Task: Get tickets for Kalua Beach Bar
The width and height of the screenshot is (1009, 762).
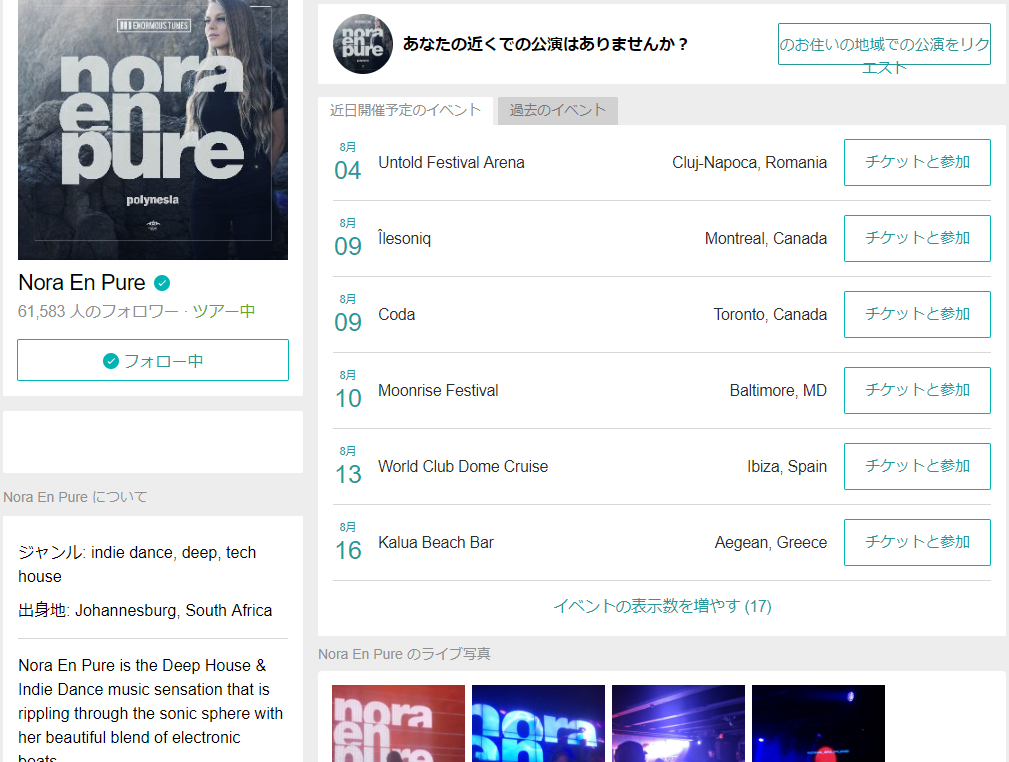Action: pos(917,542)
